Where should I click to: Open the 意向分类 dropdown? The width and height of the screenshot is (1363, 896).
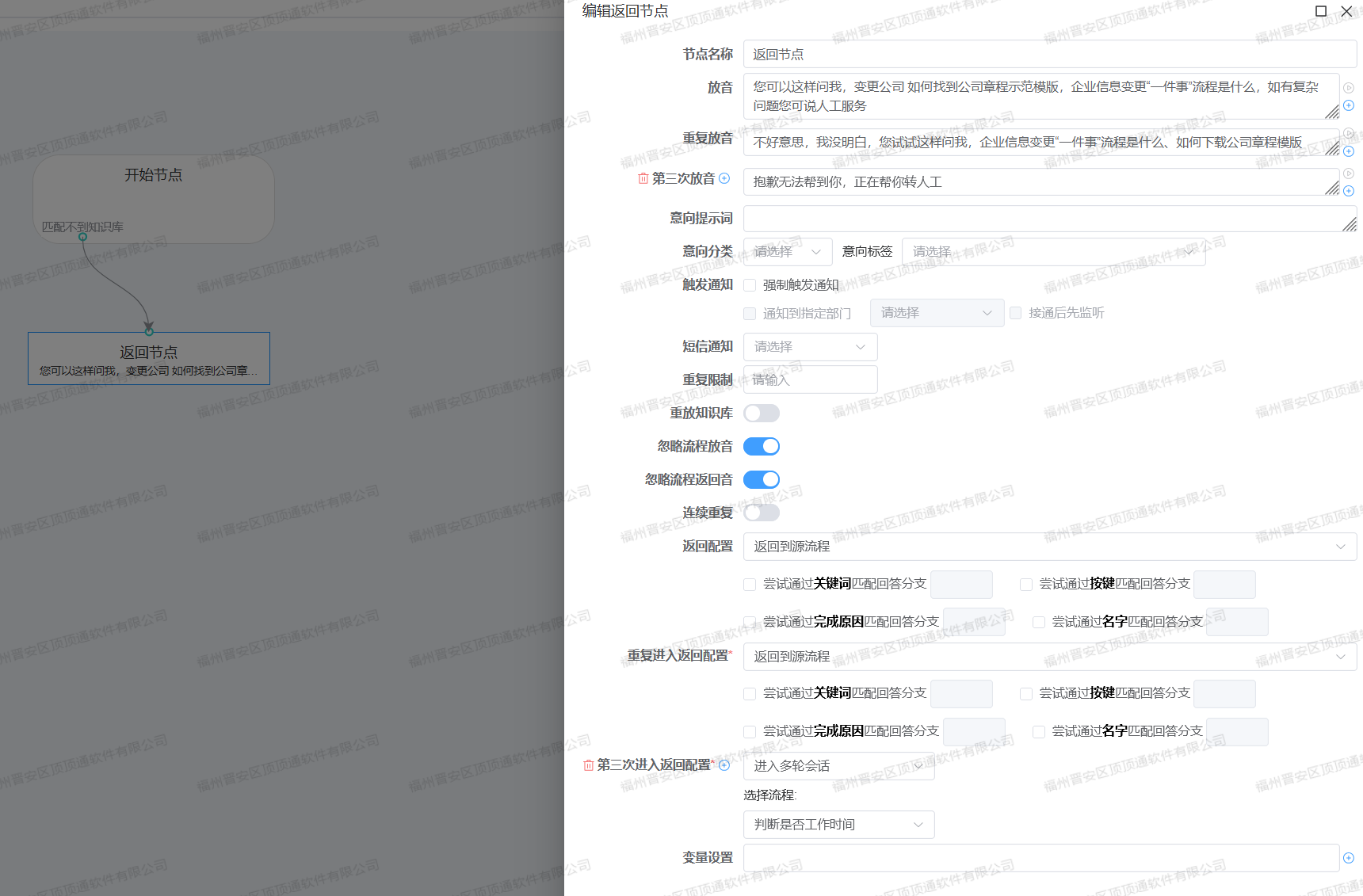pyautogui.click(x=787, y=251)
